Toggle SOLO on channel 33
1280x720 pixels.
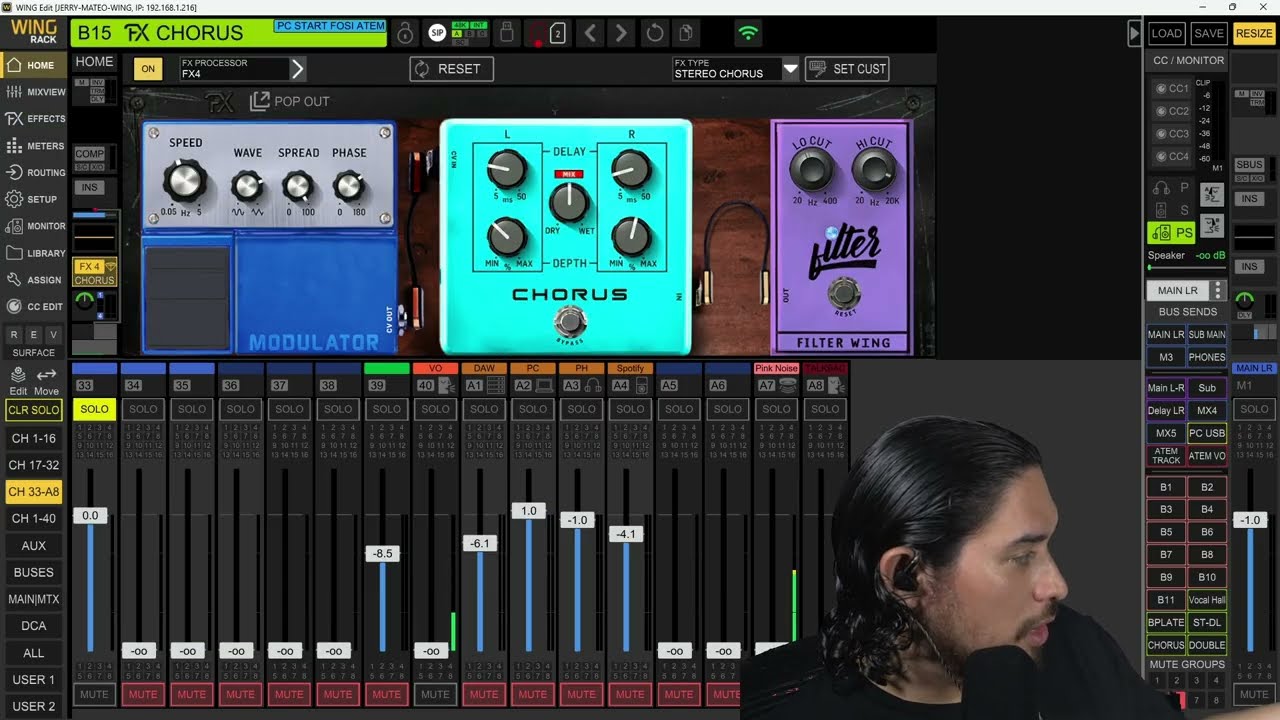(94, 409)
